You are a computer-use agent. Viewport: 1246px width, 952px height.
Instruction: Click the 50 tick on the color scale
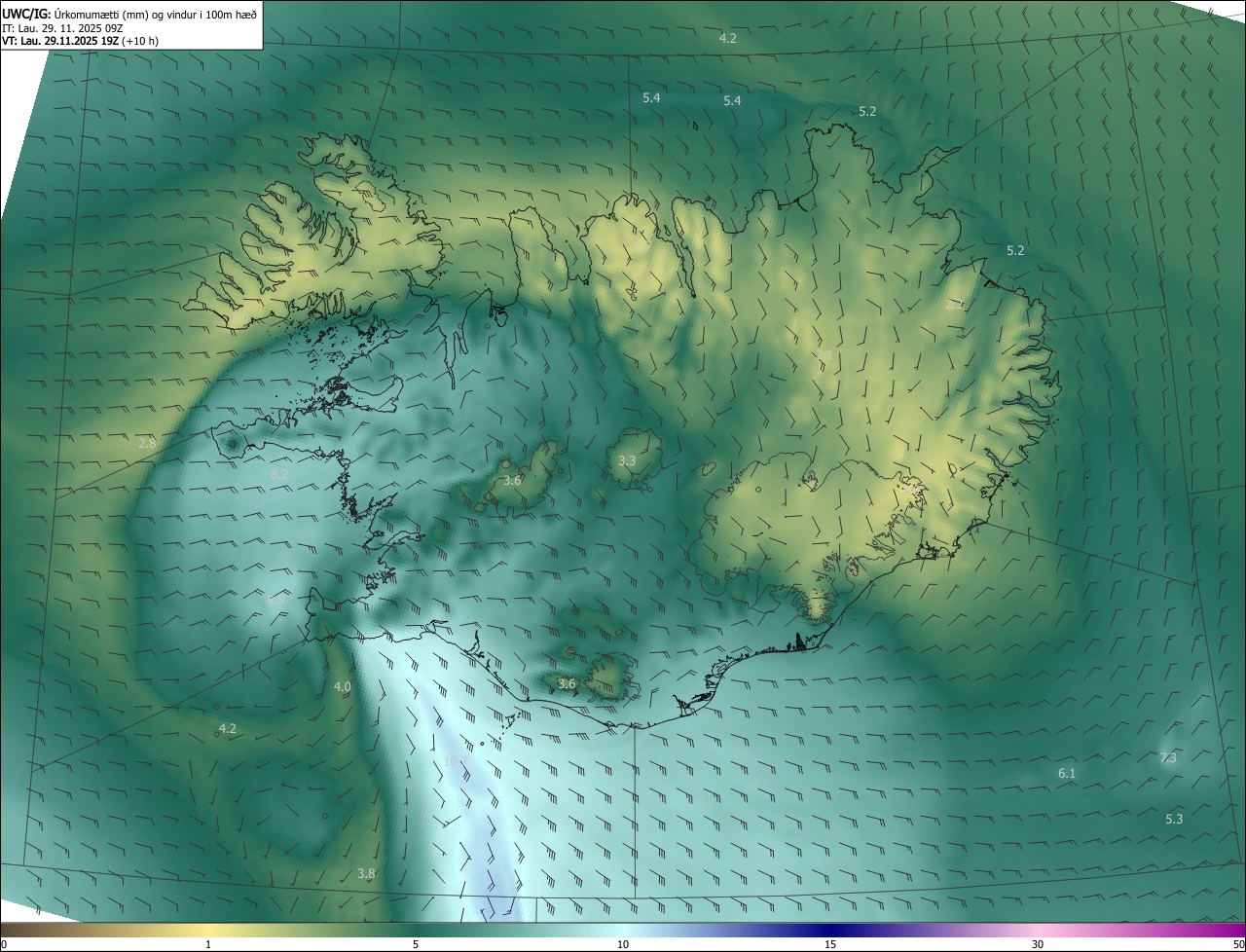1238,944
